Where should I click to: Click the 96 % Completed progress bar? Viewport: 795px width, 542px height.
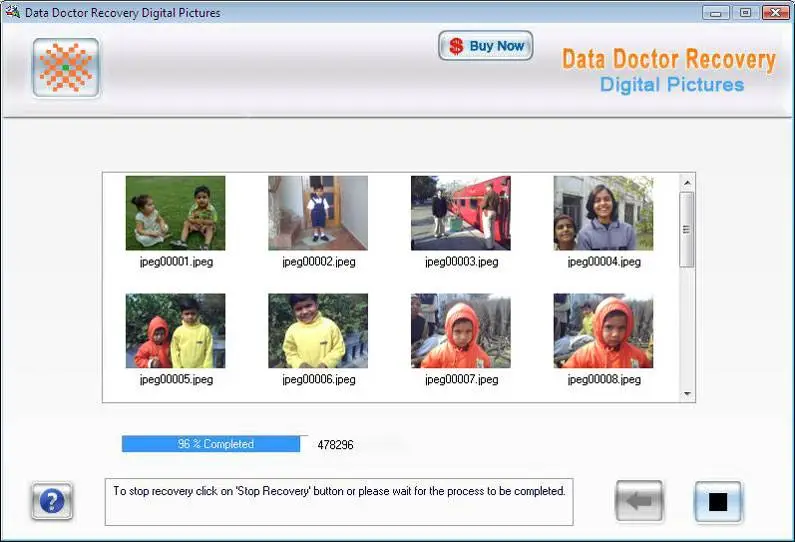click(x=215, y=444)
